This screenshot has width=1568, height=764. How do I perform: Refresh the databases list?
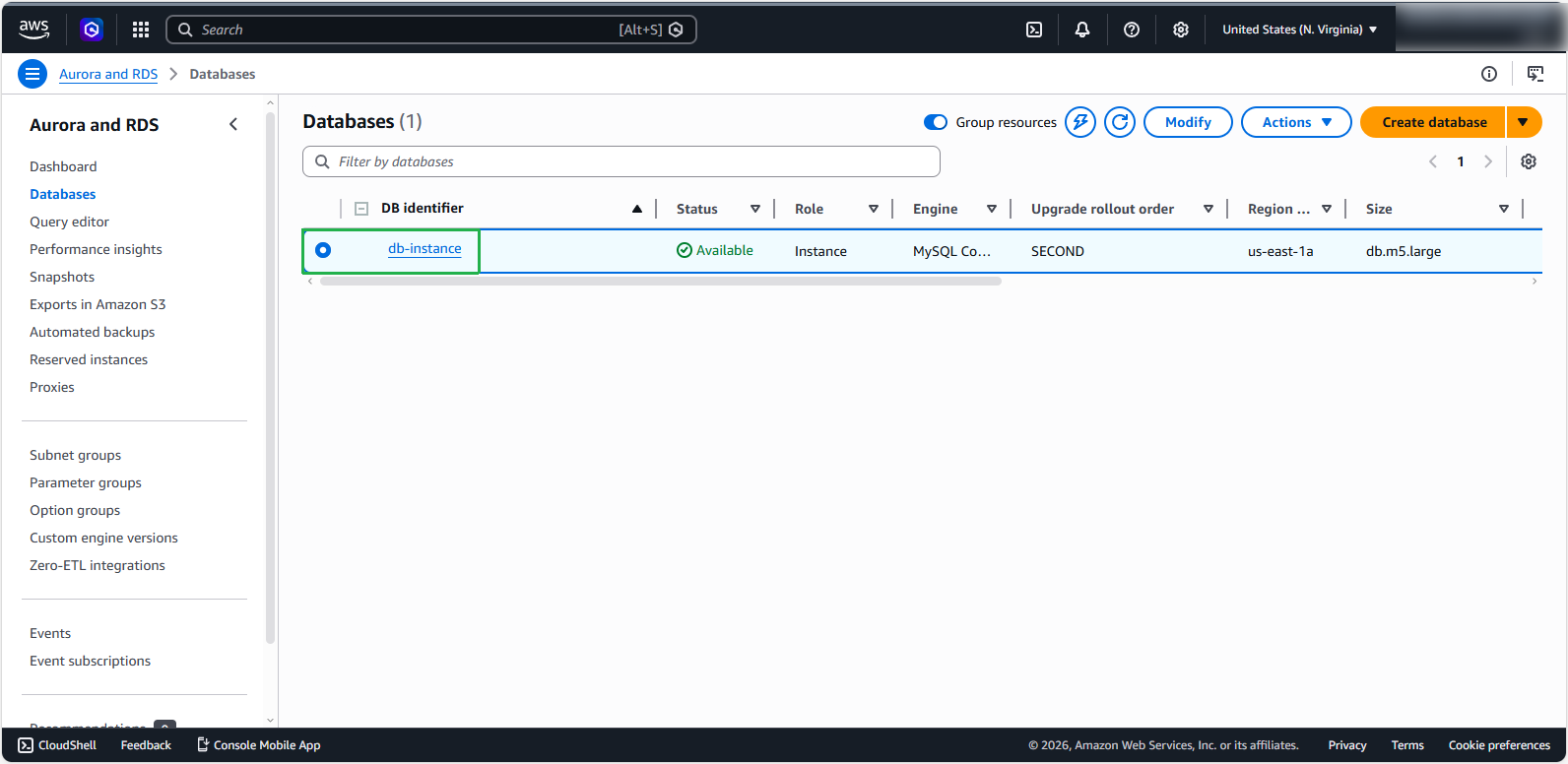1120,122
